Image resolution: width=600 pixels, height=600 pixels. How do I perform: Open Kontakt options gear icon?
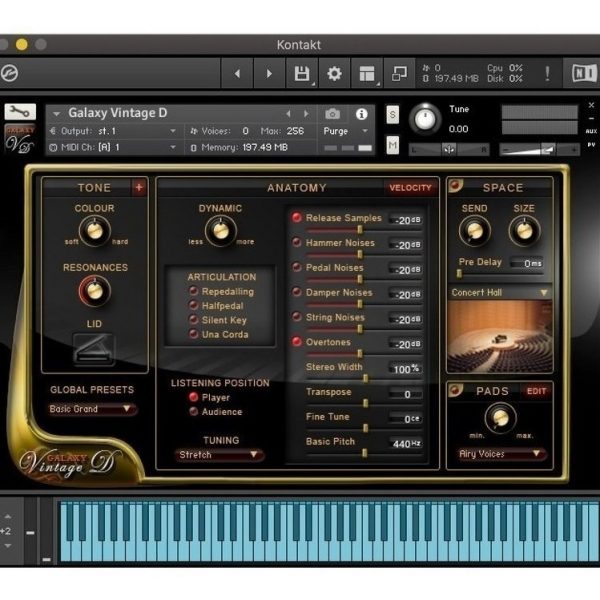tap(334, 73)
